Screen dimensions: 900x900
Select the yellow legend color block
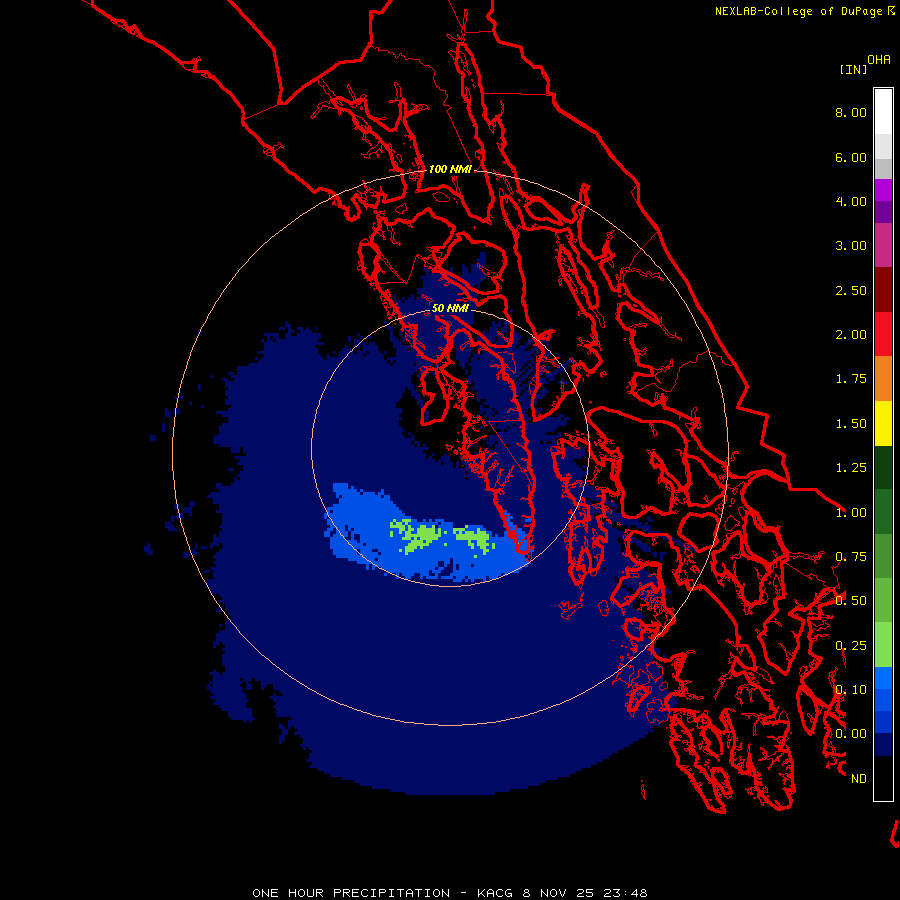pos(883,423)
